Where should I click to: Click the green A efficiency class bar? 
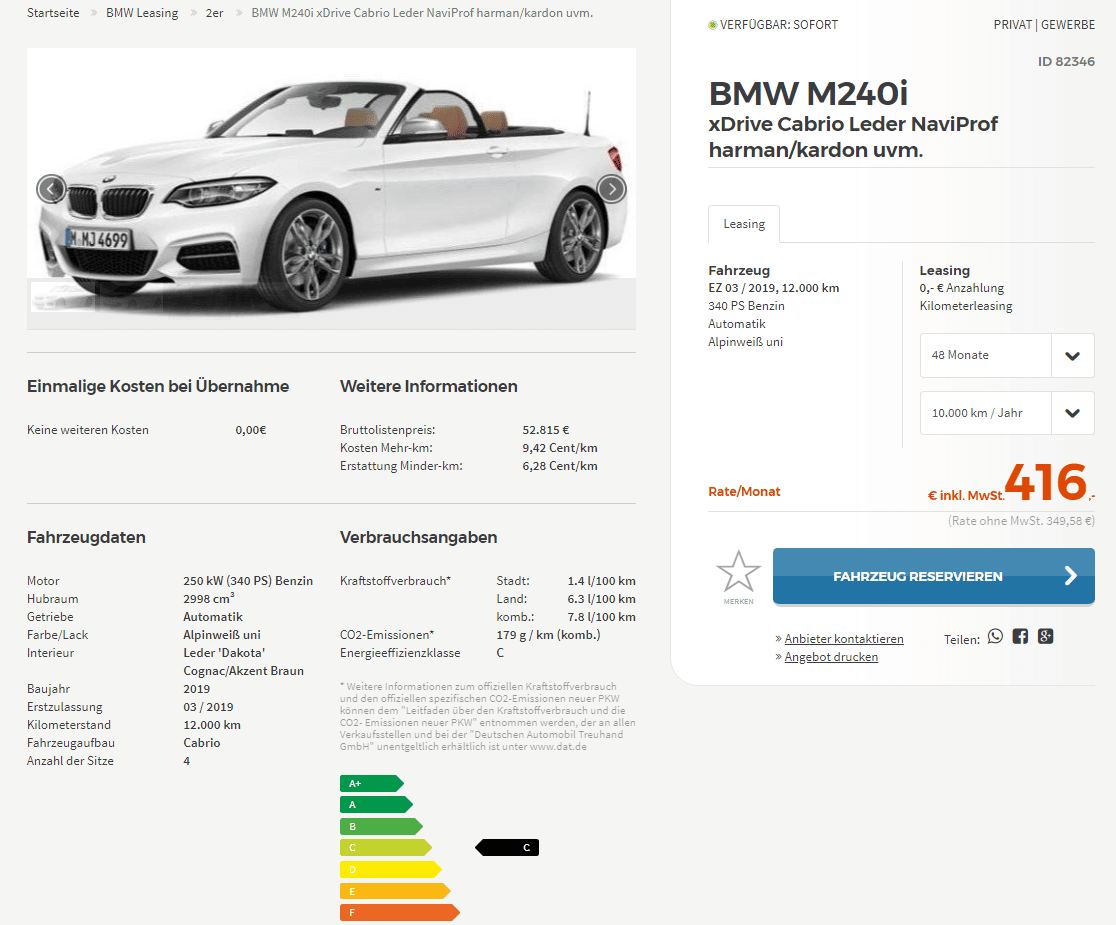coord(377,805)
